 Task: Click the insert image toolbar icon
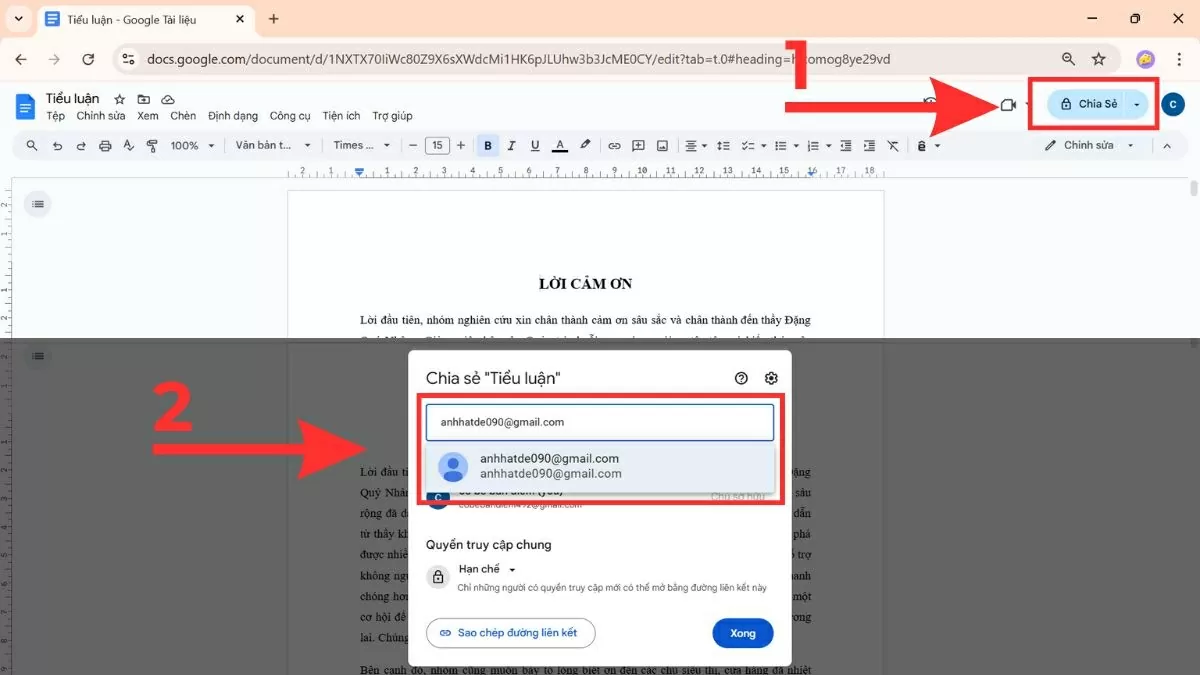[x=662, y=146]
